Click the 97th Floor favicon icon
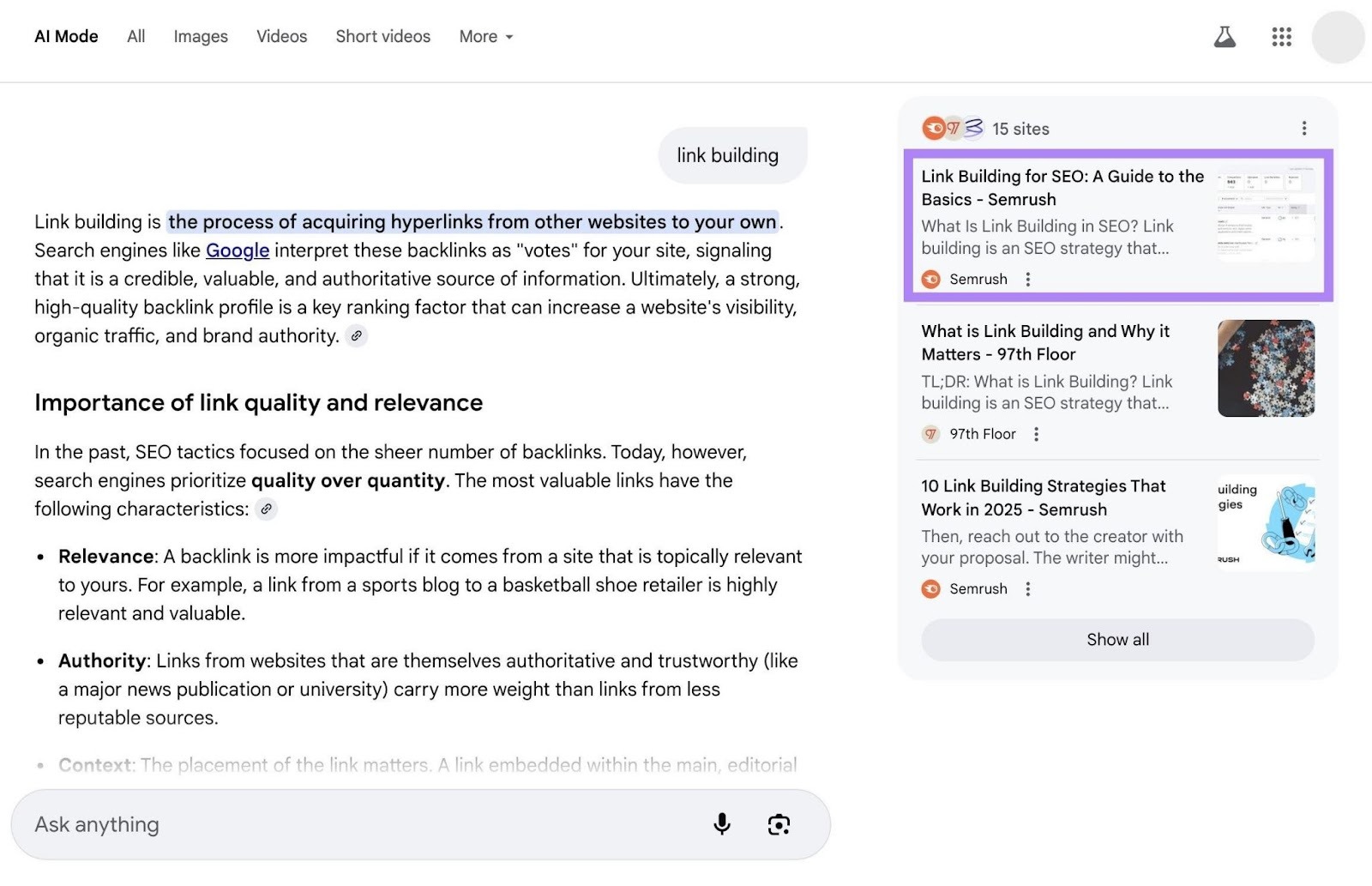The image size is (1372, 886). click(x=930, y=434)
